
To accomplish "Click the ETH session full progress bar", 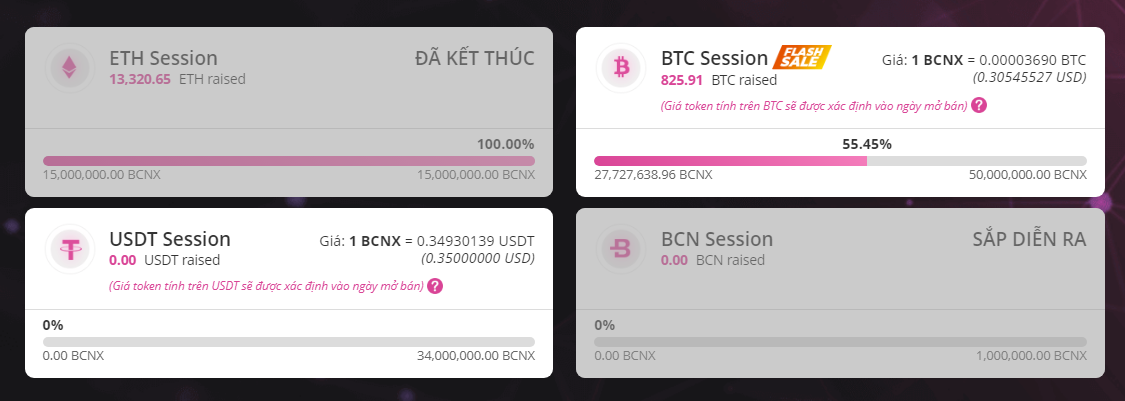I will [288, 161].
